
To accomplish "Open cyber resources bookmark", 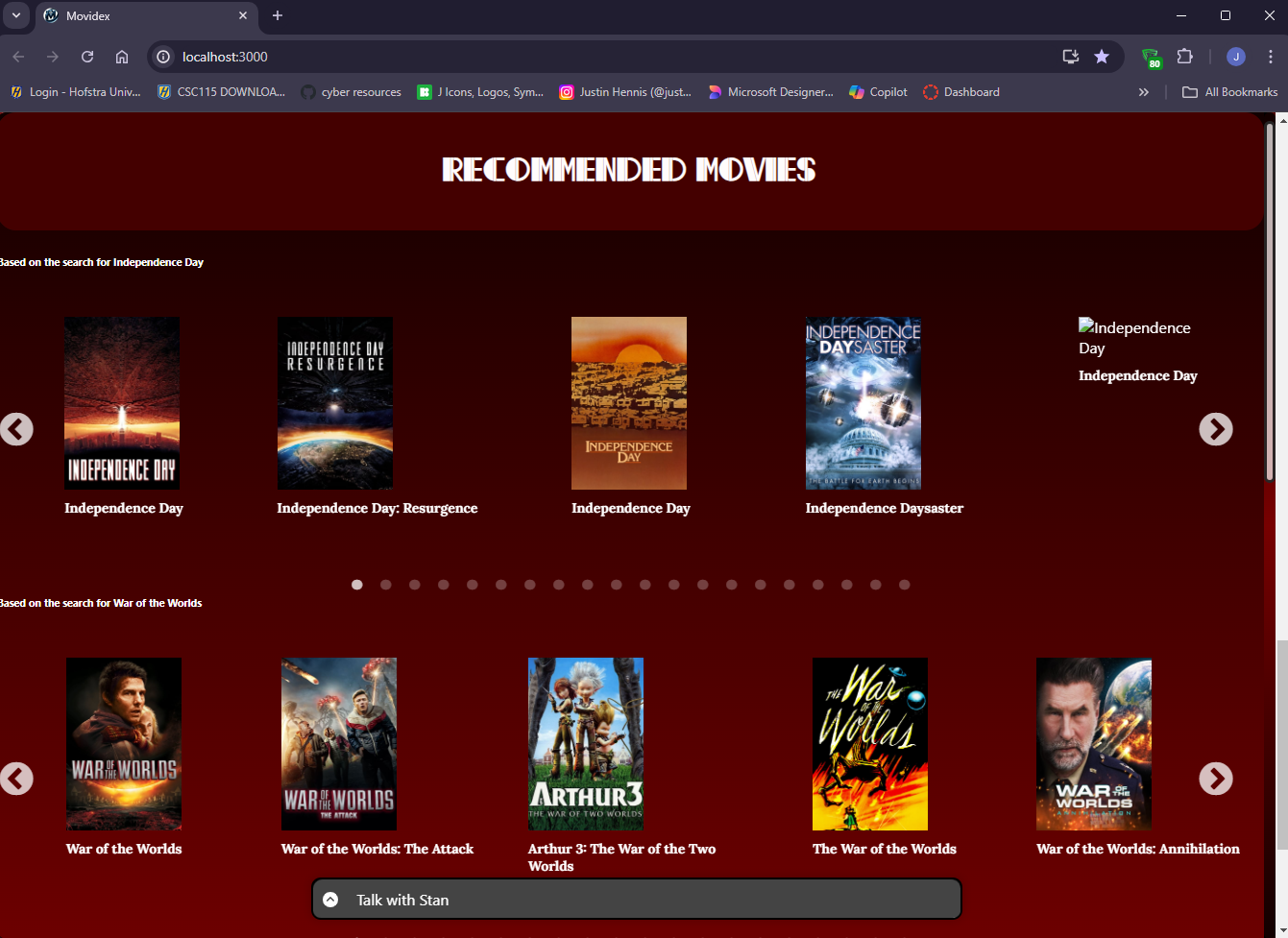I will point(351,92).
